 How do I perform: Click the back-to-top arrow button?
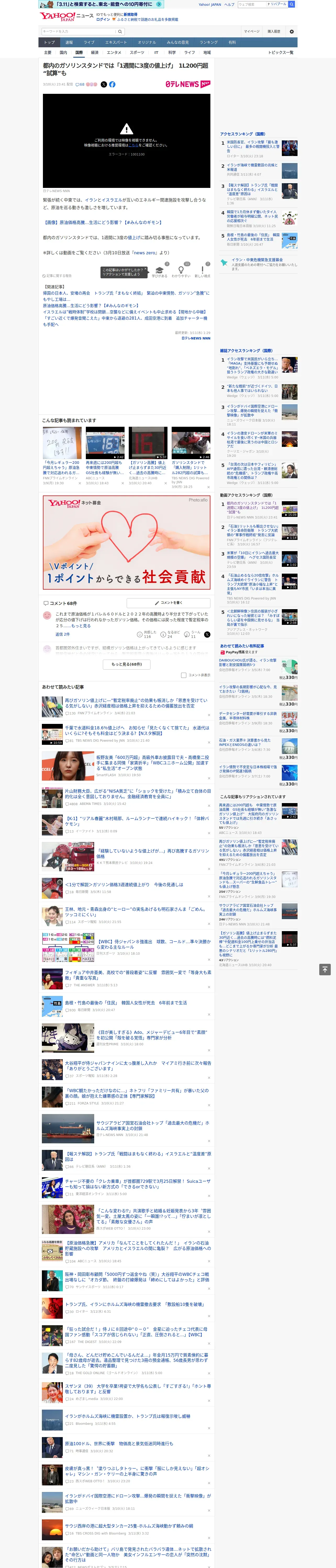(x=325, y=969)
